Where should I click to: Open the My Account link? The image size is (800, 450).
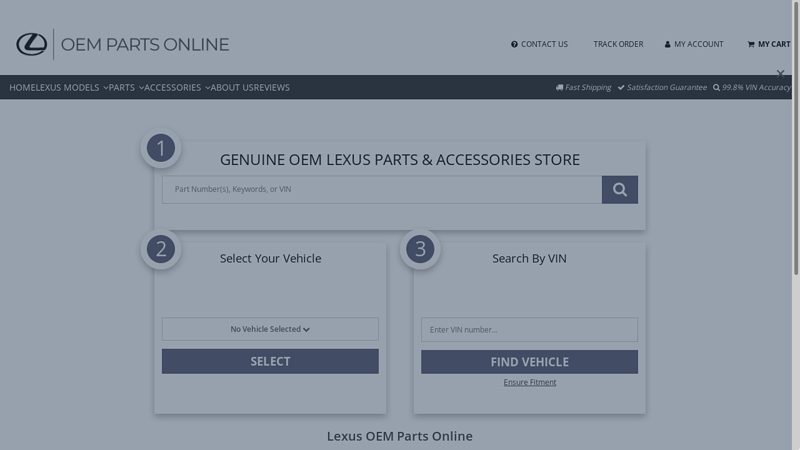[x=698, y=44]
